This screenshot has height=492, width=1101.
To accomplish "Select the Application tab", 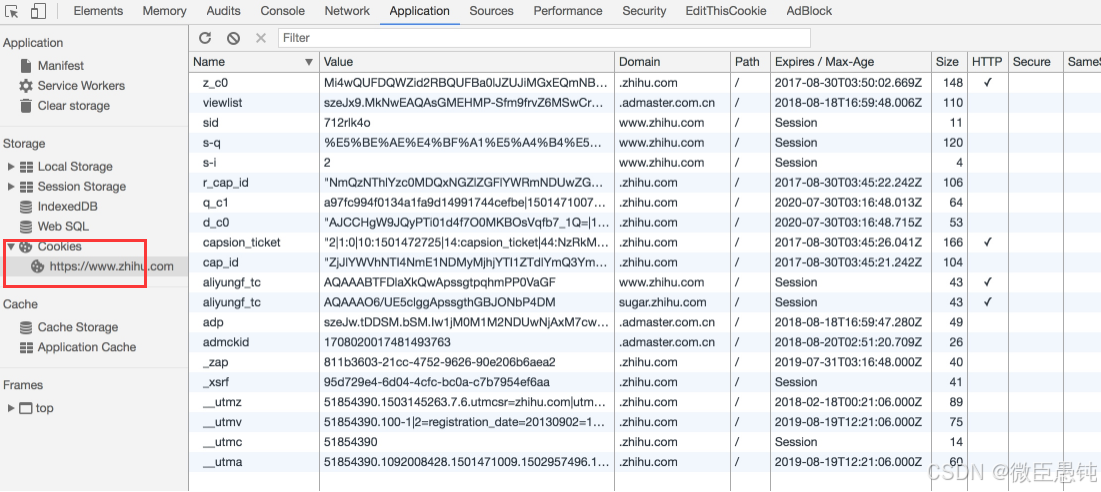I will click(419, 11).
